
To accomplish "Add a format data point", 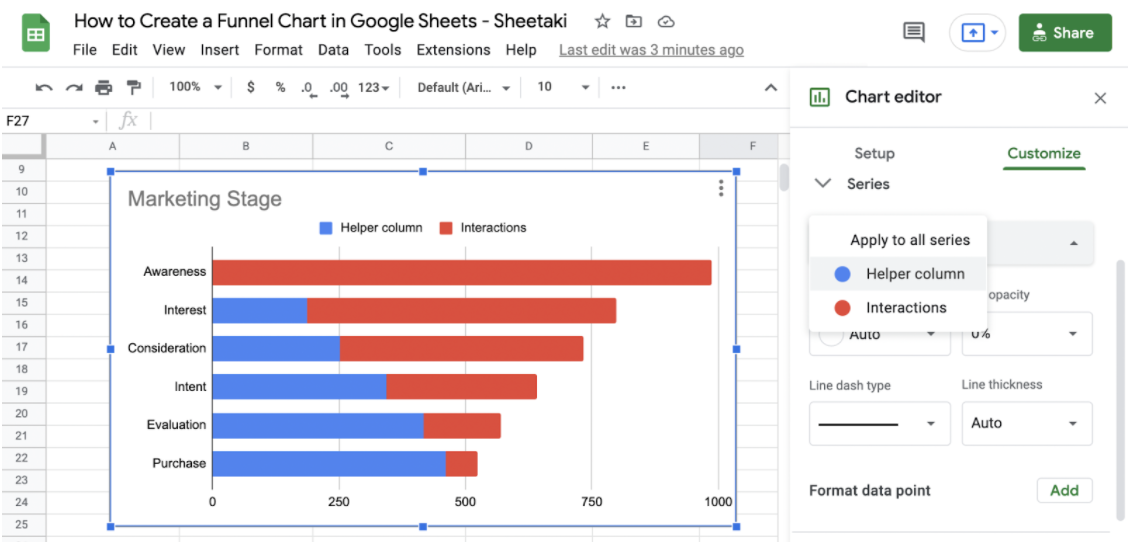I will click(1064, 490).
